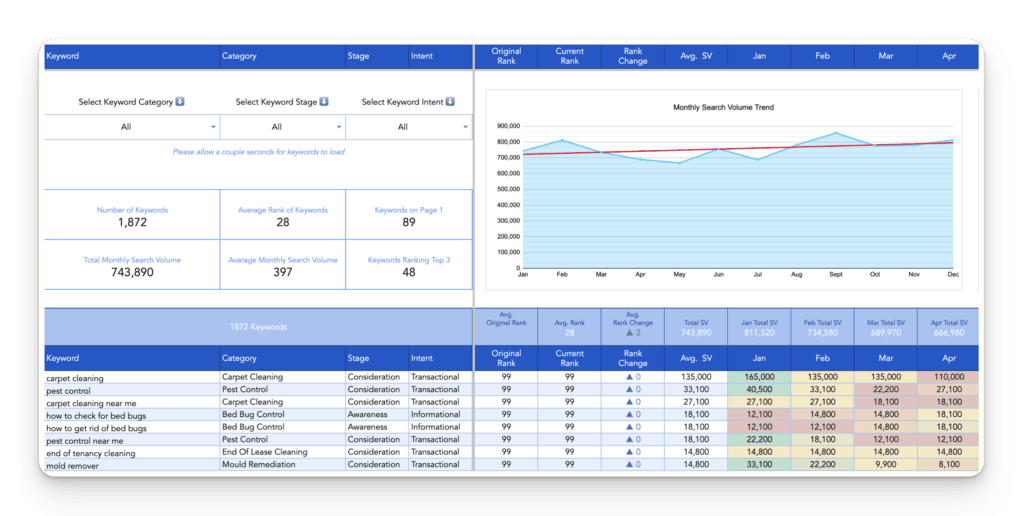
Task: Click the rank change triangle in pest control row
Action: [x=627, y=390]
